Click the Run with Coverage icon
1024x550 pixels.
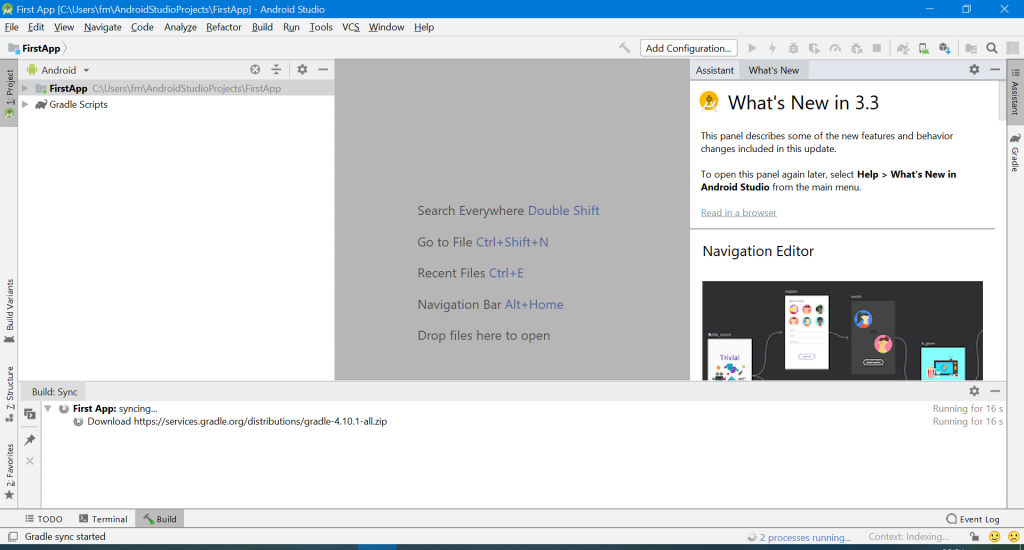click(814, 48)
